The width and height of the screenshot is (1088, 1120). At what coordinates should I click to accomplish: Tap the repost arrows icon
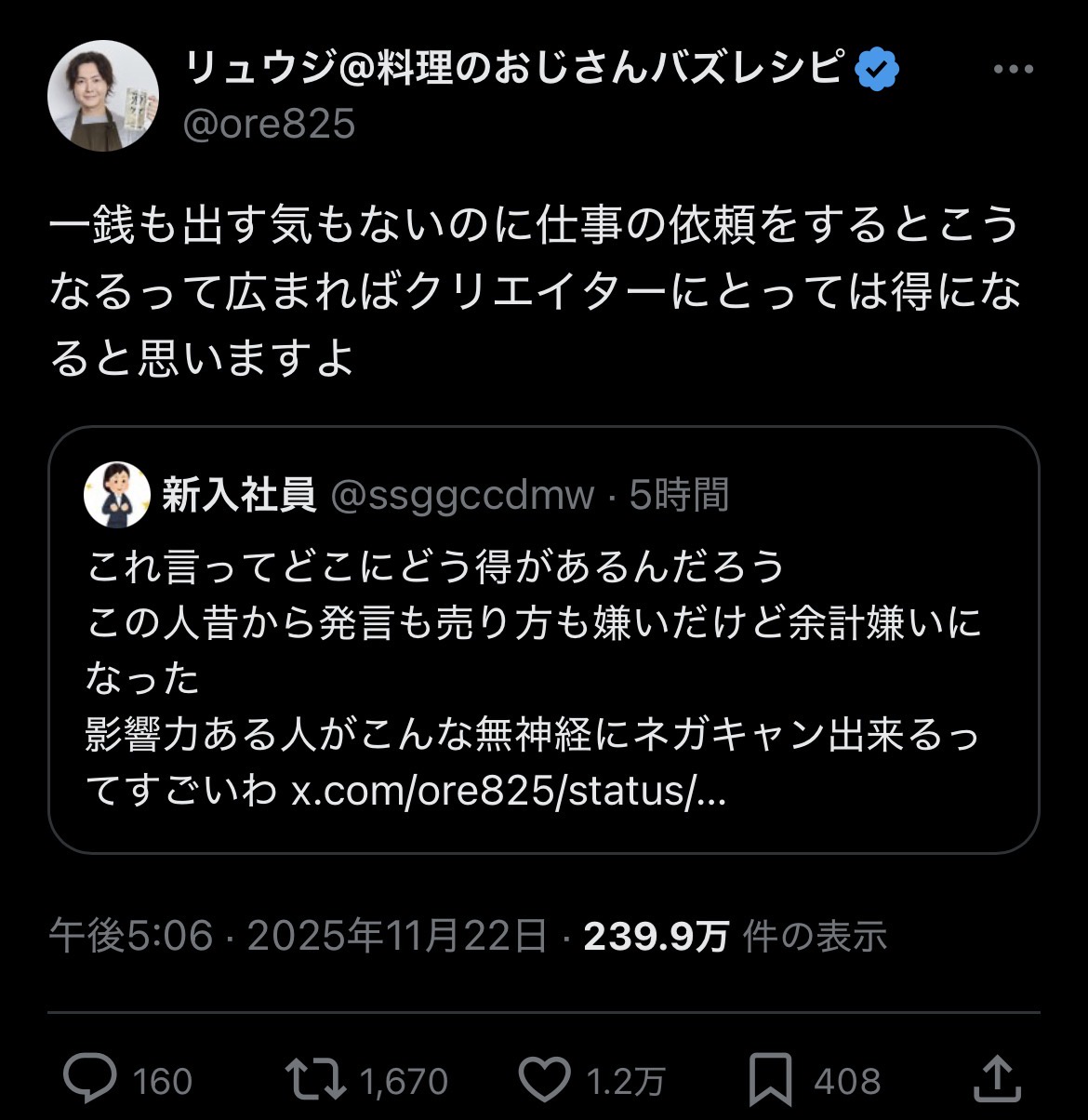click(x=313, y=1079)
